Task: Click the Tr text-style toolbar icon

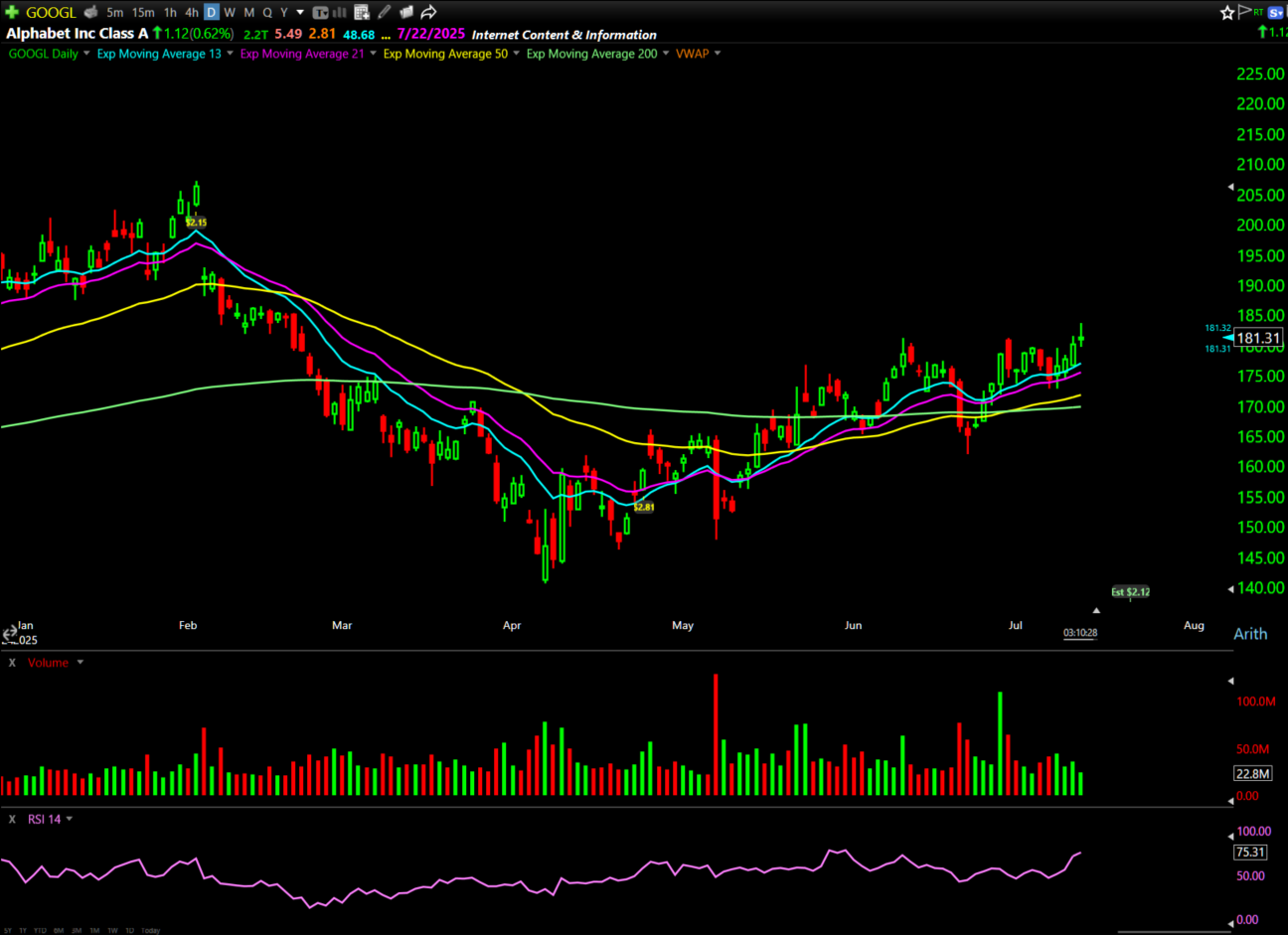Action: [320, 12]
